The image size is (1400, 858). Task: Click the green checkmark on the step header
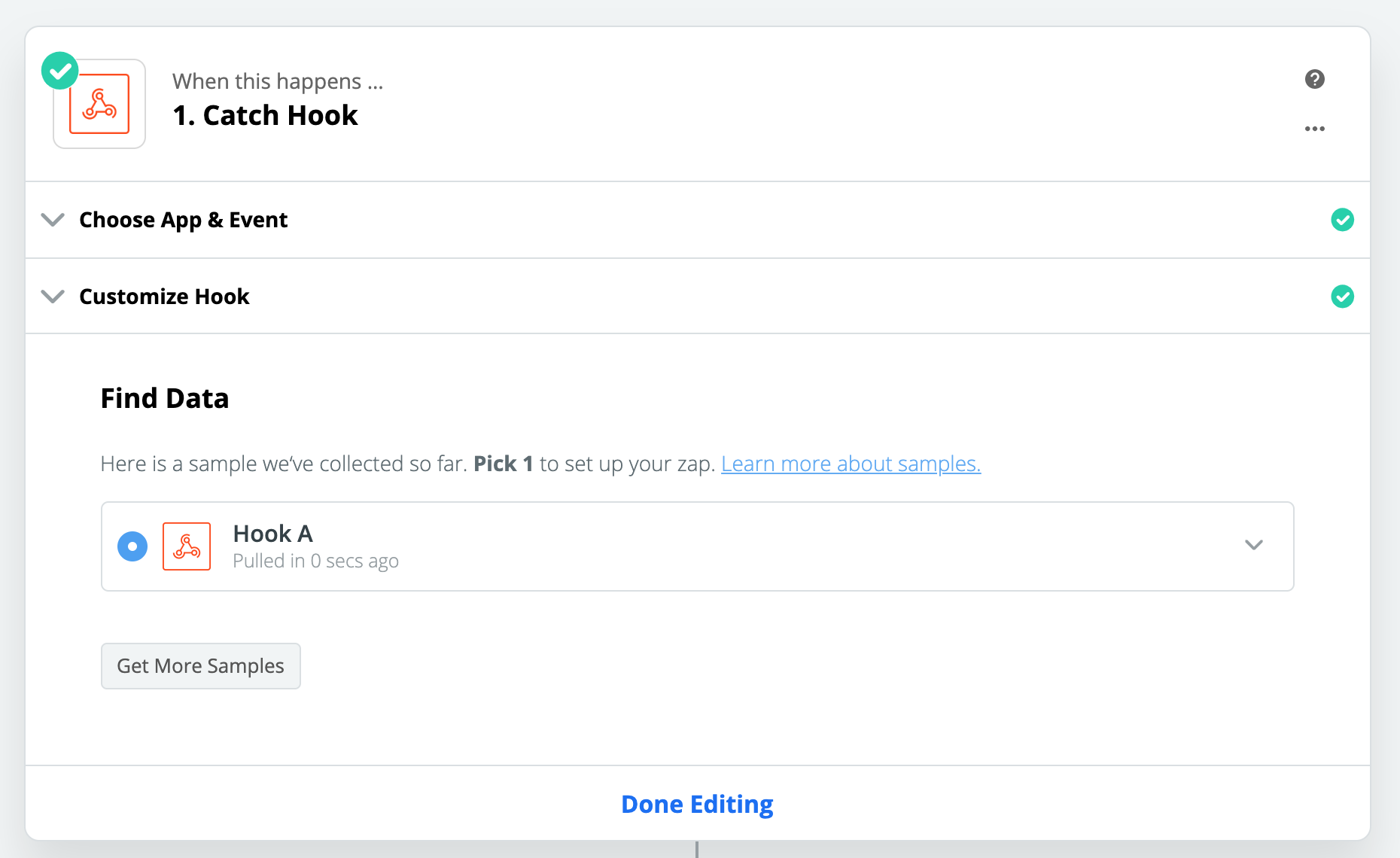(x=59, y=70)
